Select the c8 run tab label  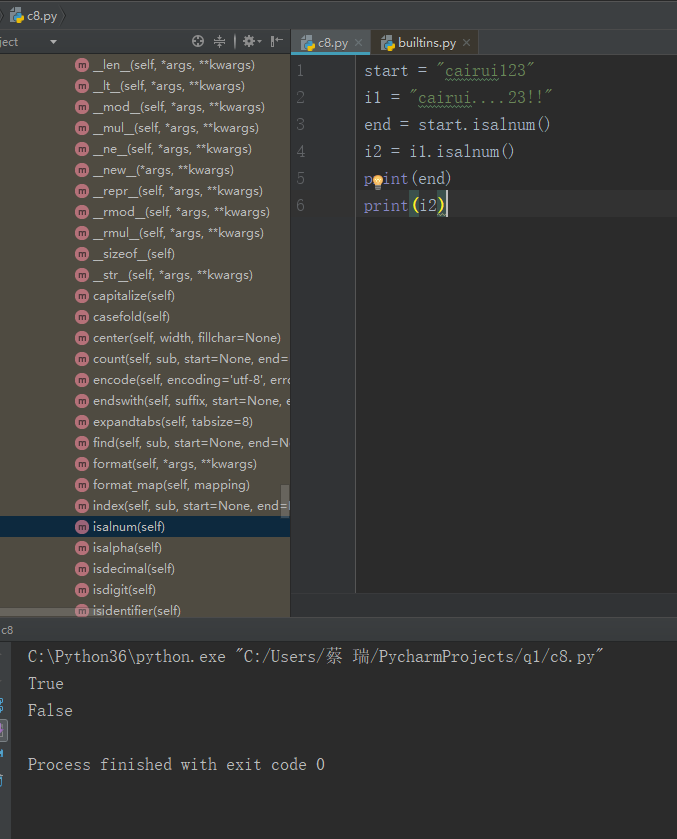coord(7,630)
